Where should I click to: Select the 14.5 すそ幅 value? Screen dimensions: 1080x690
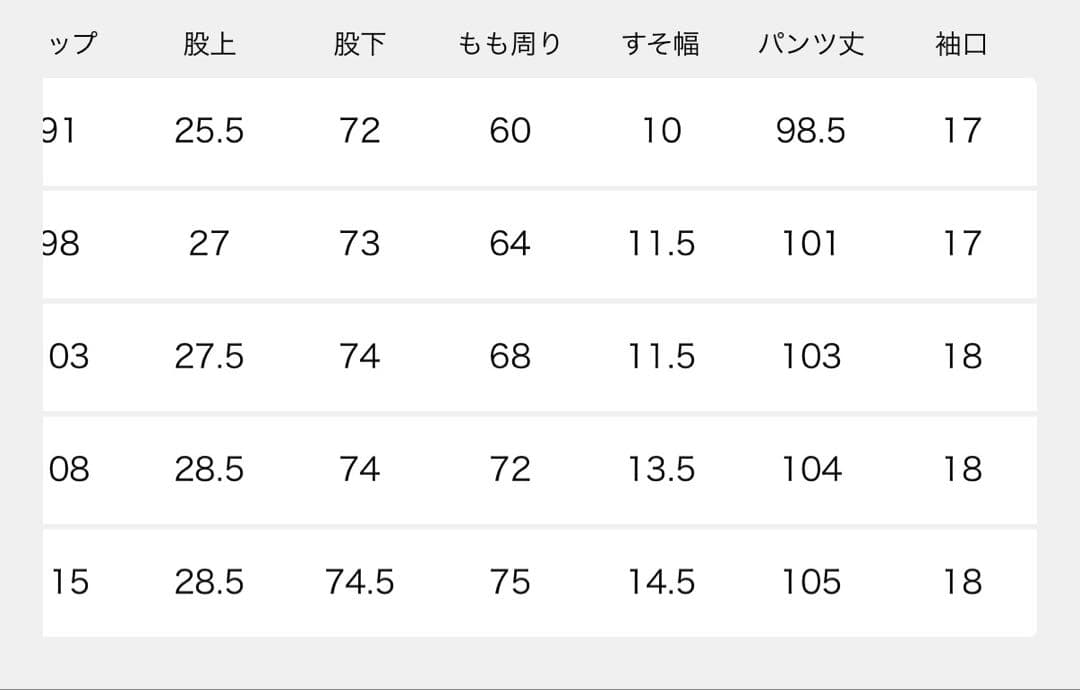pos(661,583)
